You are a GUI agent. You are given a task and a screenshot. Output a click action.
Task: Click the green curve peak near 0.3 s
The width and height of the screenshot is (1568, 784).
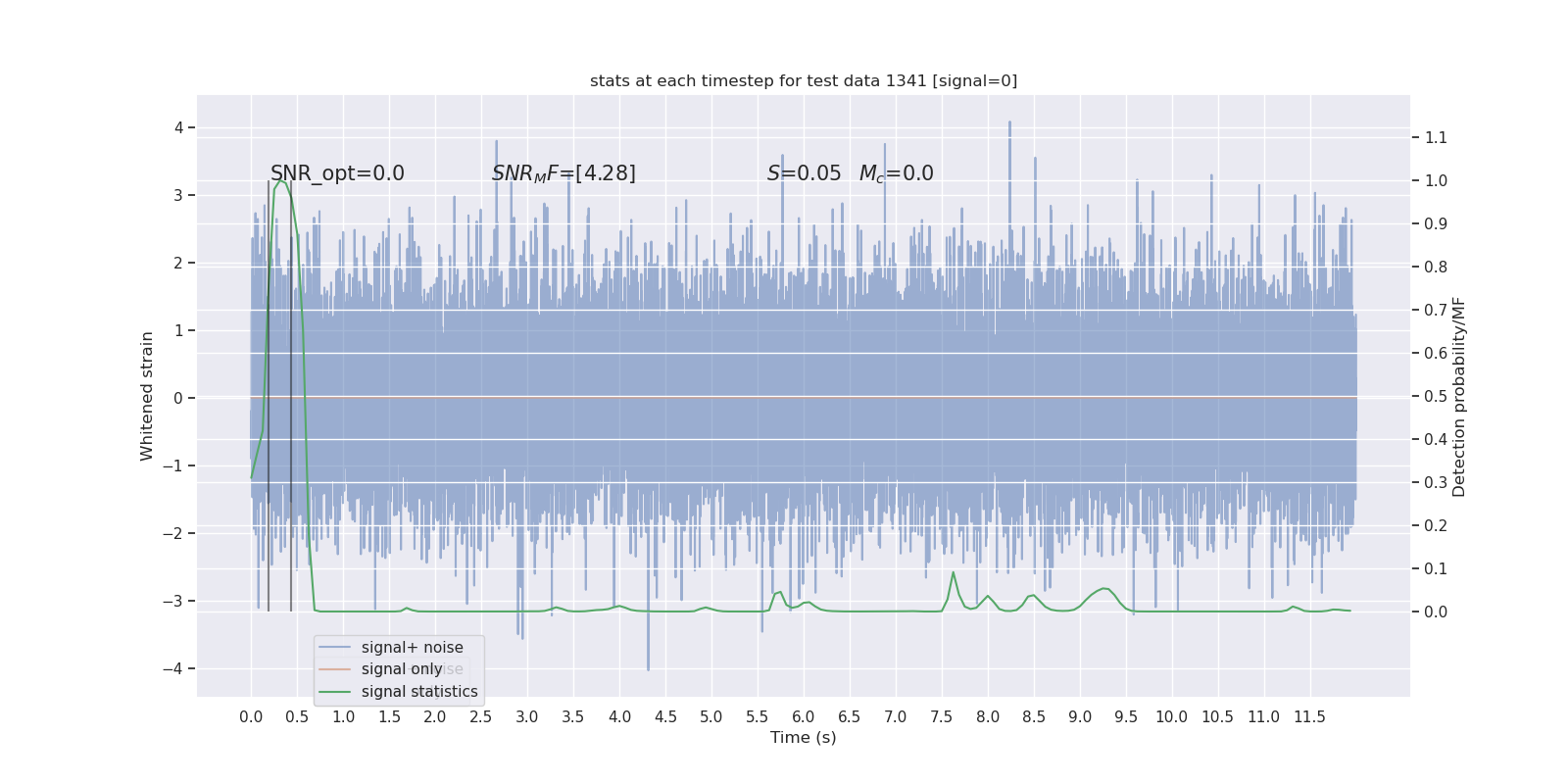tap(280, 181)
